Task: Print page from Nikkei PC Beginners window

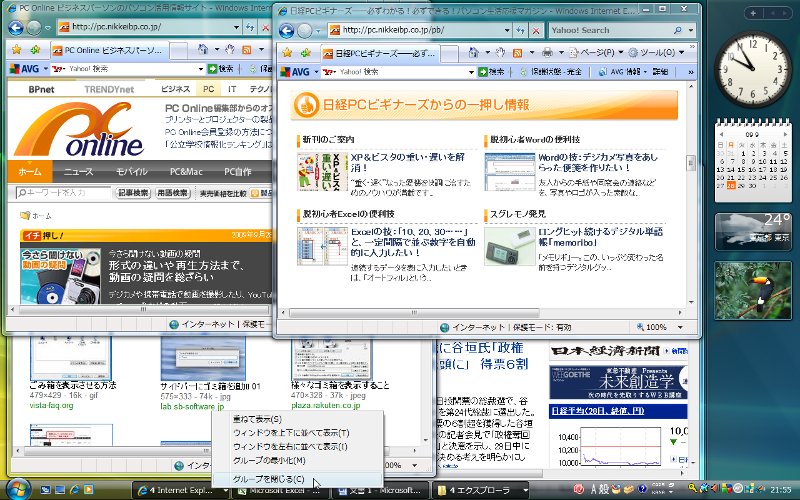Action: click(x=547, y=53)
